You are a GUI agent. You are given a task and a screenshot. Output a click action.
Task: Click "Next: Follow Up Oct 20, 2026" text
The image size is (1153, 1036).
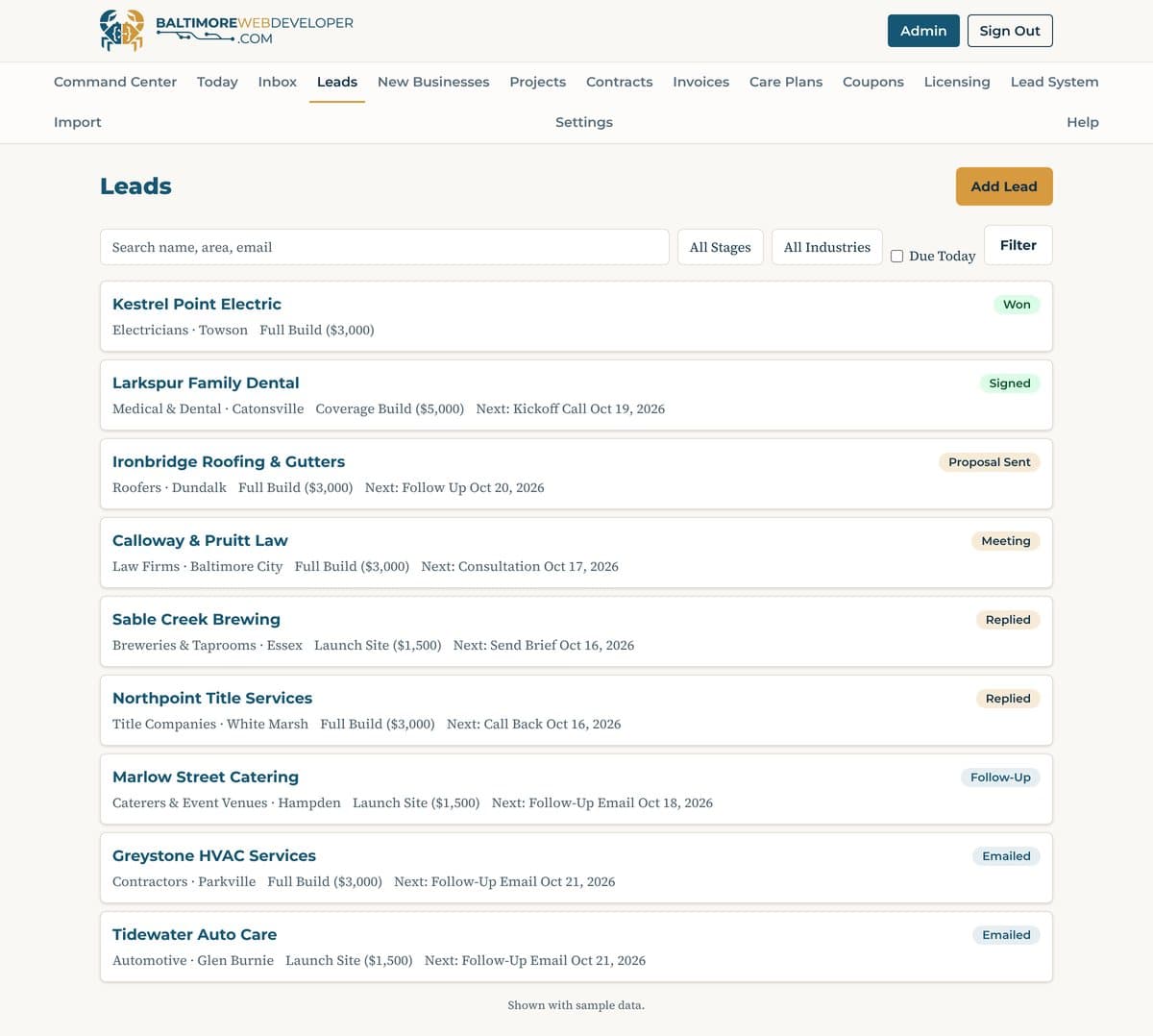[454, 487]
